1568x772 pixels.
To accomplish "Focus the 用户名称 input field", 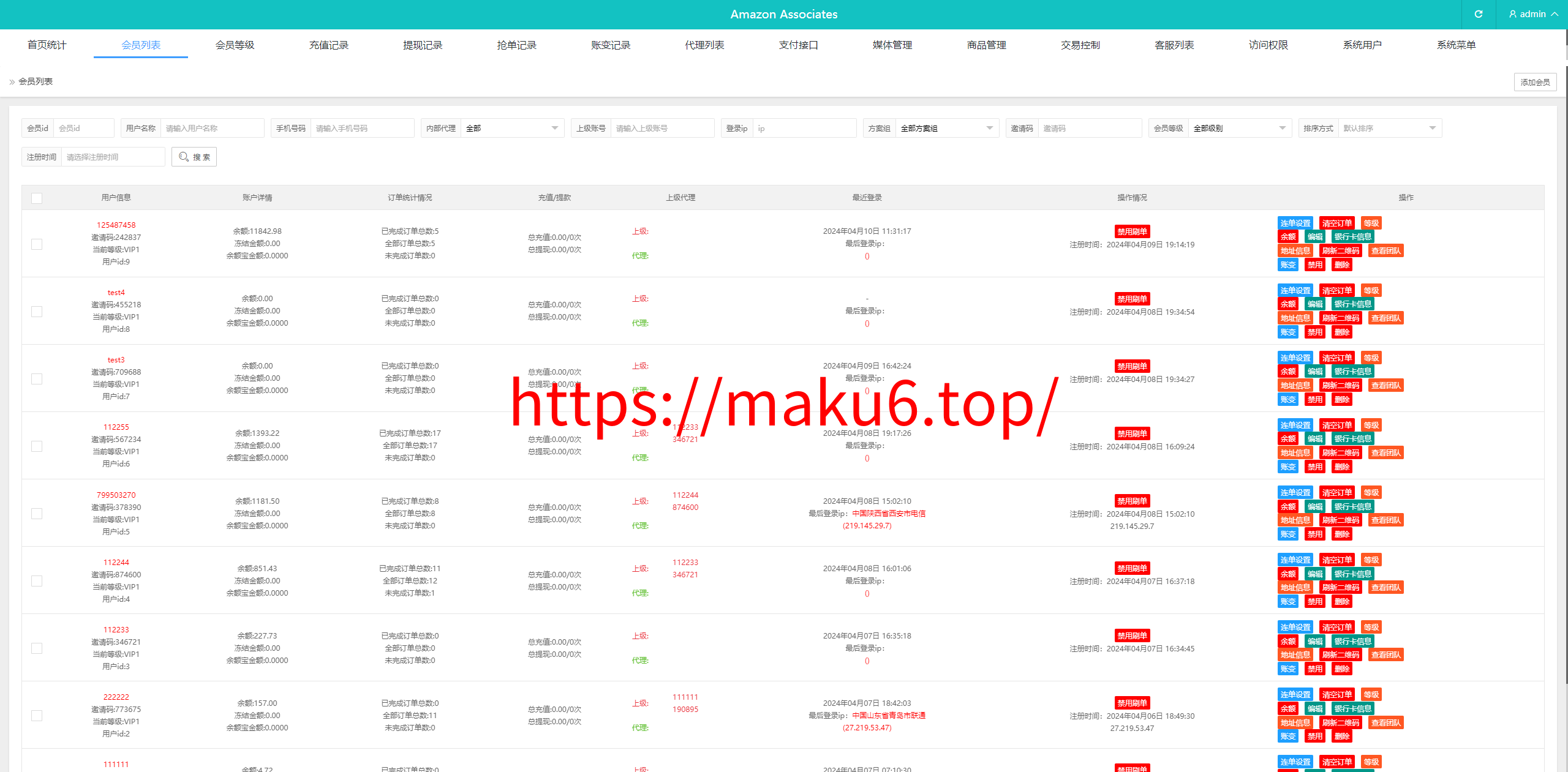I will coord(212,128).
